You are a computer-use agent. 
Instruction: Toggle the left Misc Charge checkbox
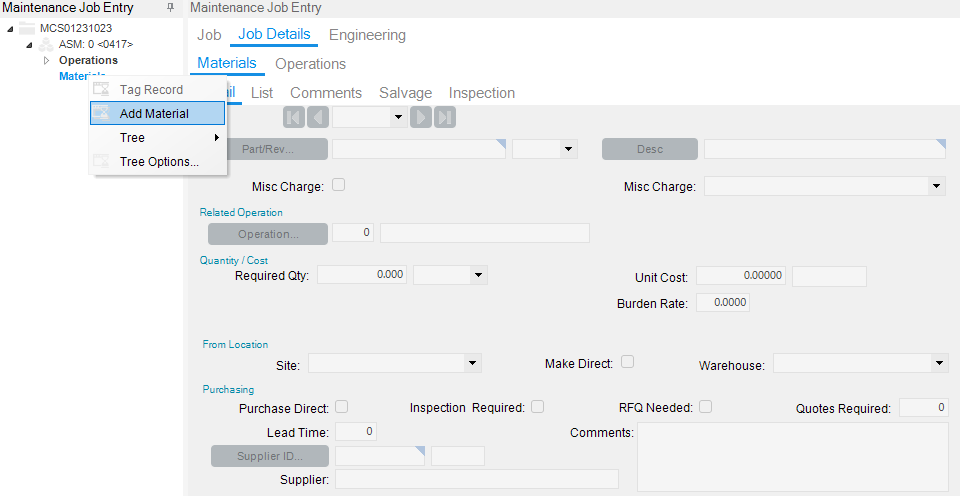click(x=339, y=185)
